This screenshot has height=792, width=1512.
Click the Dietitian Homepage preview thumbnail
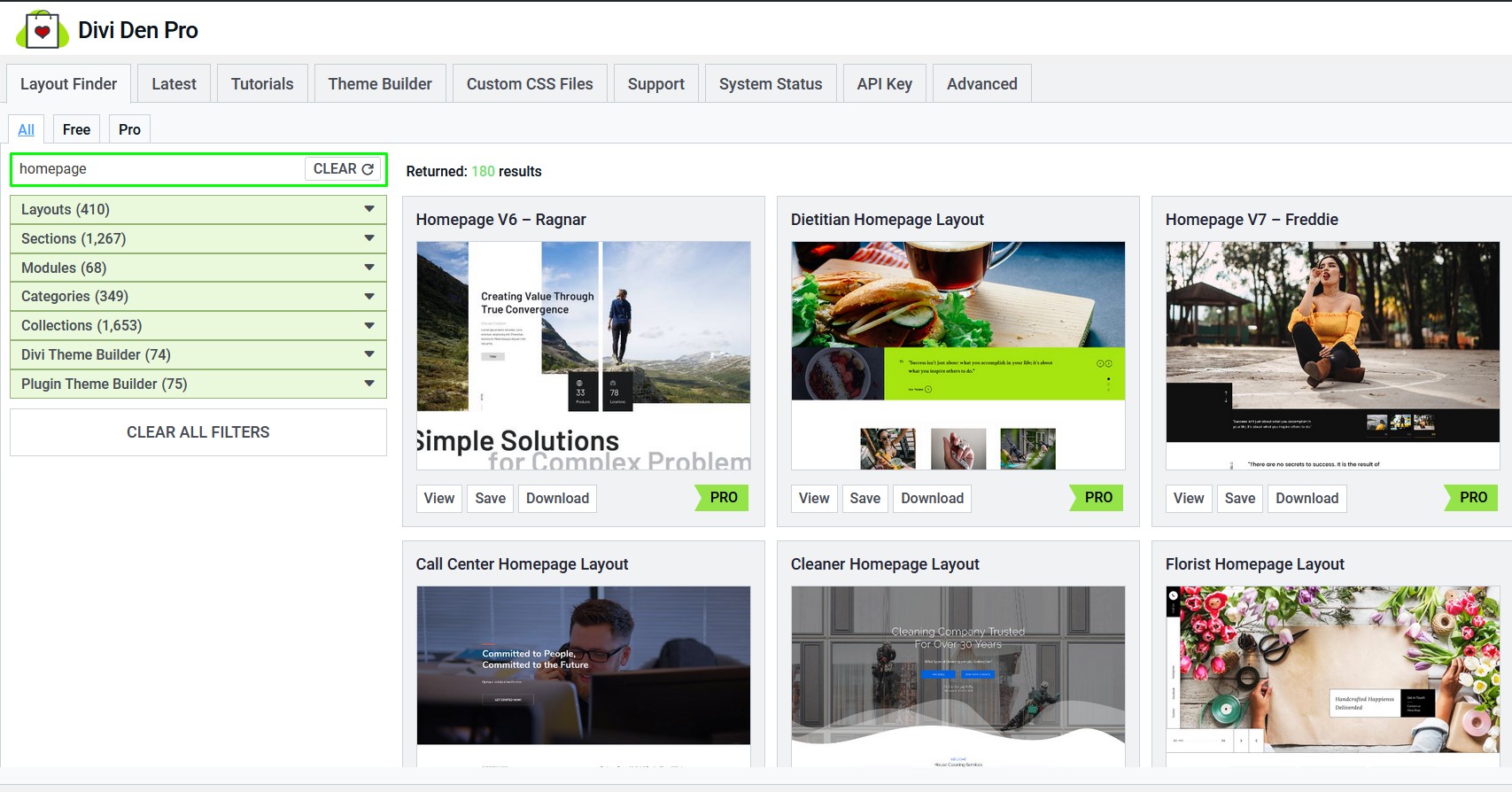958,355
